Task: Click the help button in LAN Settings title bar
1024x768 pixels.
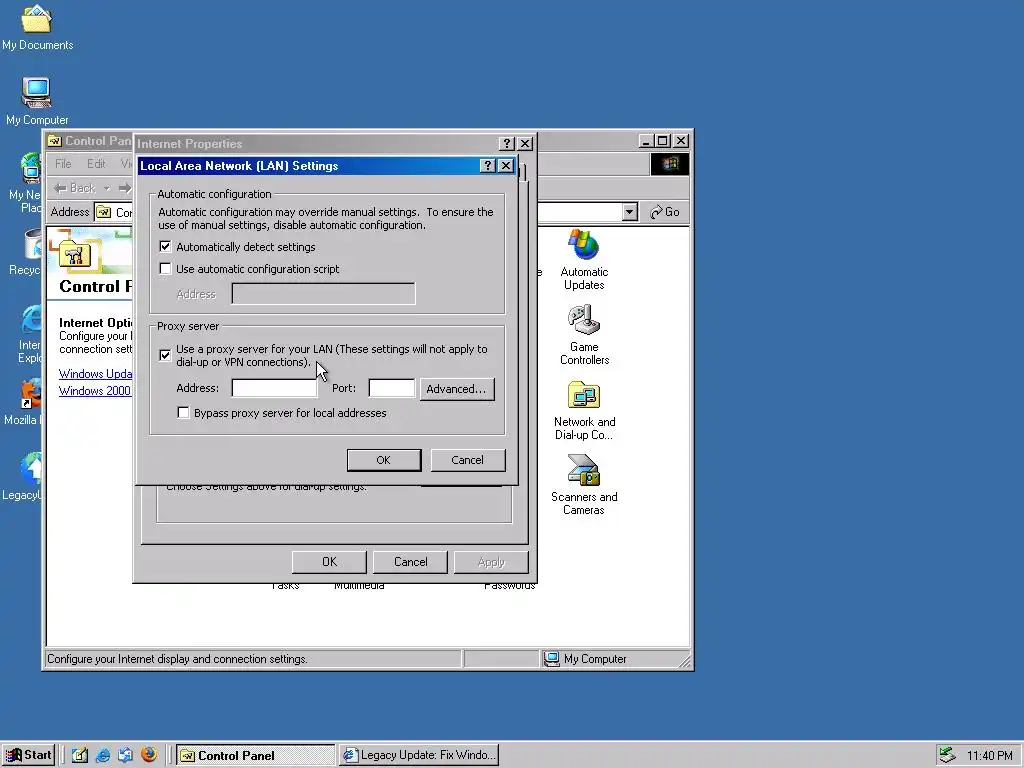Action: pos(487,166)
